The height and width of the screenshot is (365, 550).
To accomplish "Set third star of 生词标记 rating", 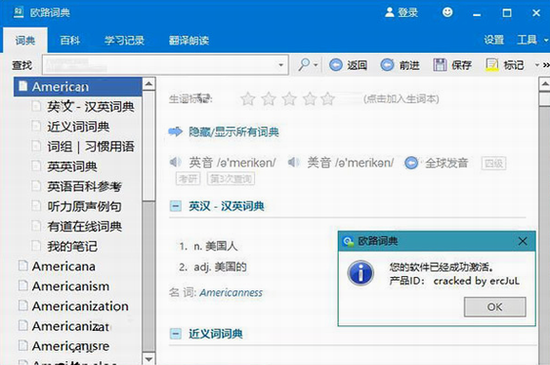I will pyautogui.click(x=289, y=99).
